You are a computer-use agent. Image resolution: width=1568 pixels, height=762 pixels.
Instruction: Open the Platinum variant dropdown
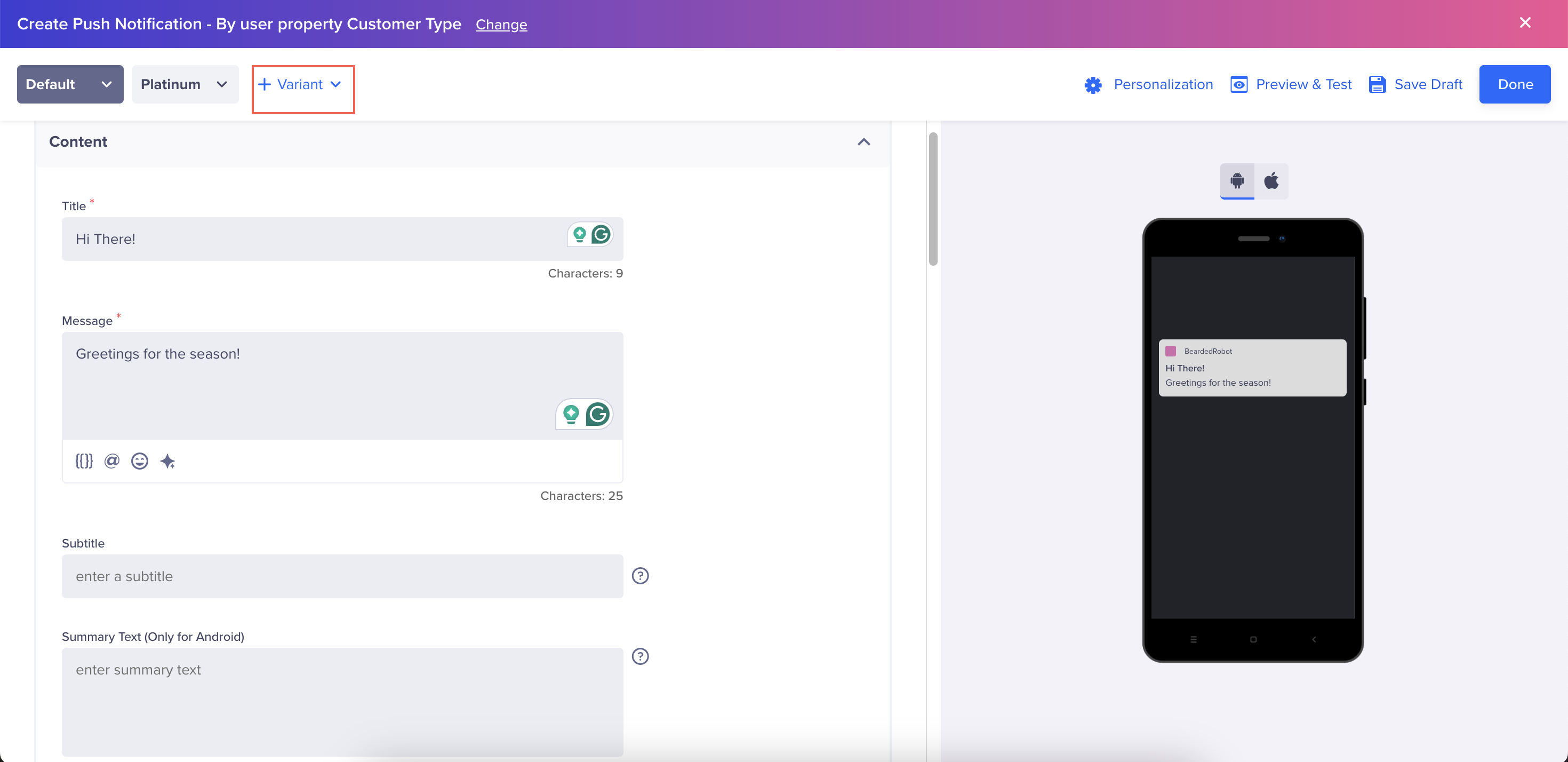[x=185, y=84]
